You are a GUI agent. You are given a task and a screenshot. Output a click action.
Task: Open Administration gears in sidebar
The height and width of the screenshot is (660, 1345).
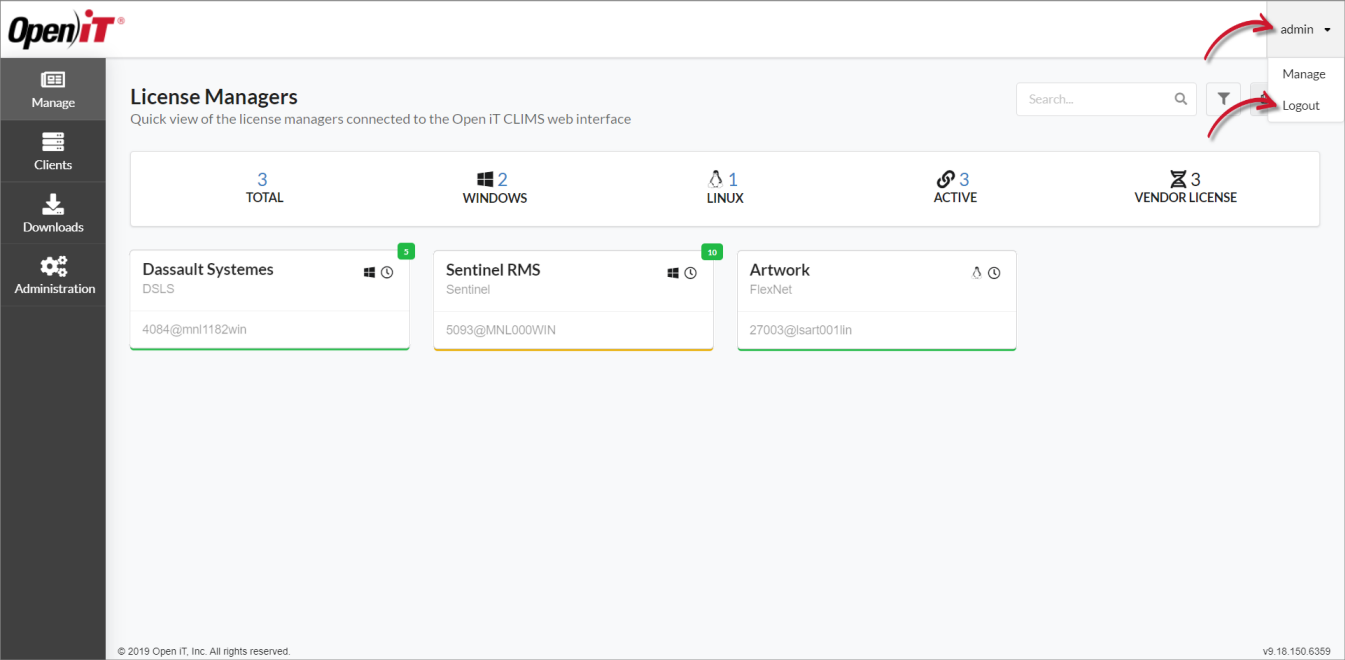pyautogui.click(x=53, y=276)
